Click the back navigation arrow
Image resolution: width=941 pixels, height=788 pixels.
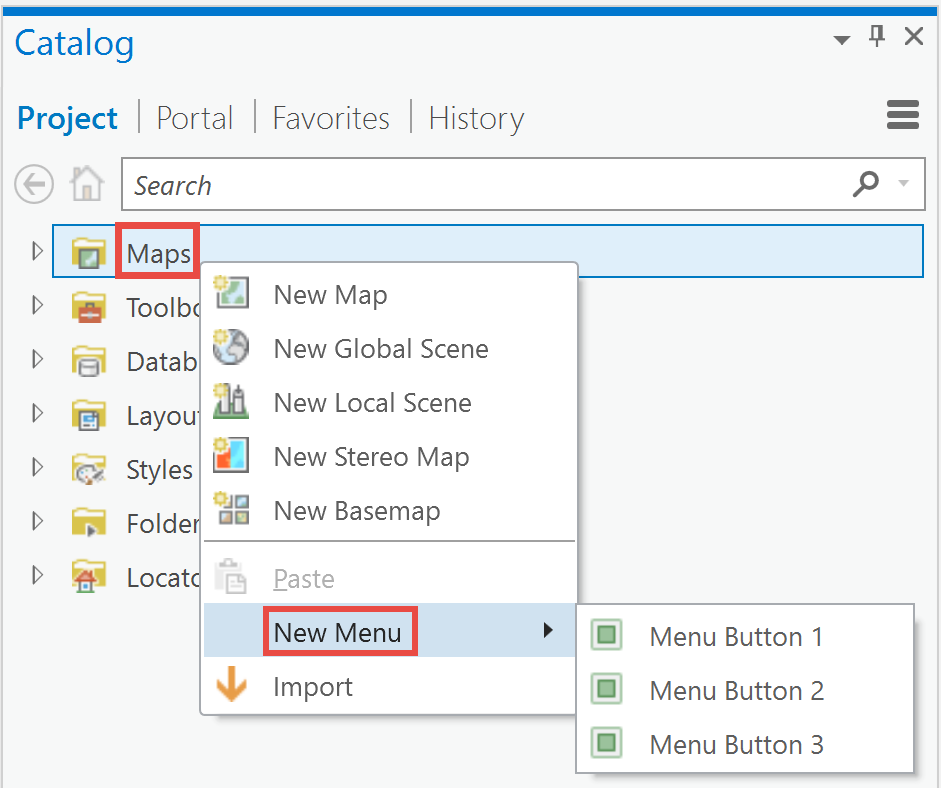34,184
